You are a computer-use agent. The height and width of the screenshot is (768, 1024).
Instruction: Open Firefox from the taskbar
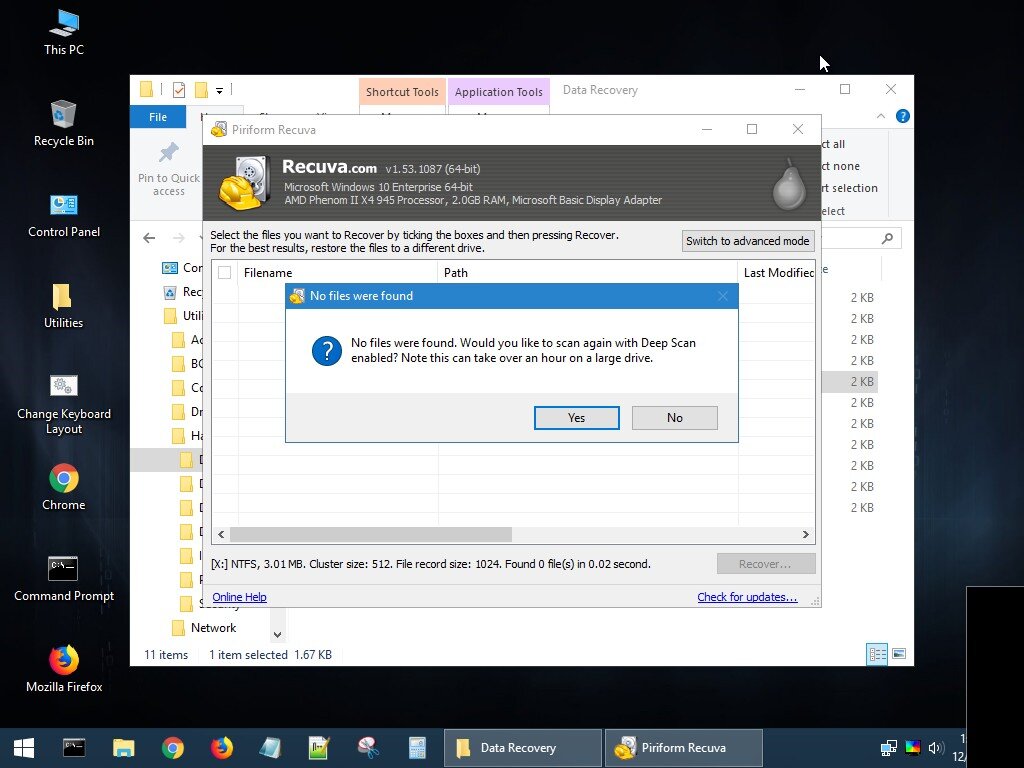pos(221,748)
